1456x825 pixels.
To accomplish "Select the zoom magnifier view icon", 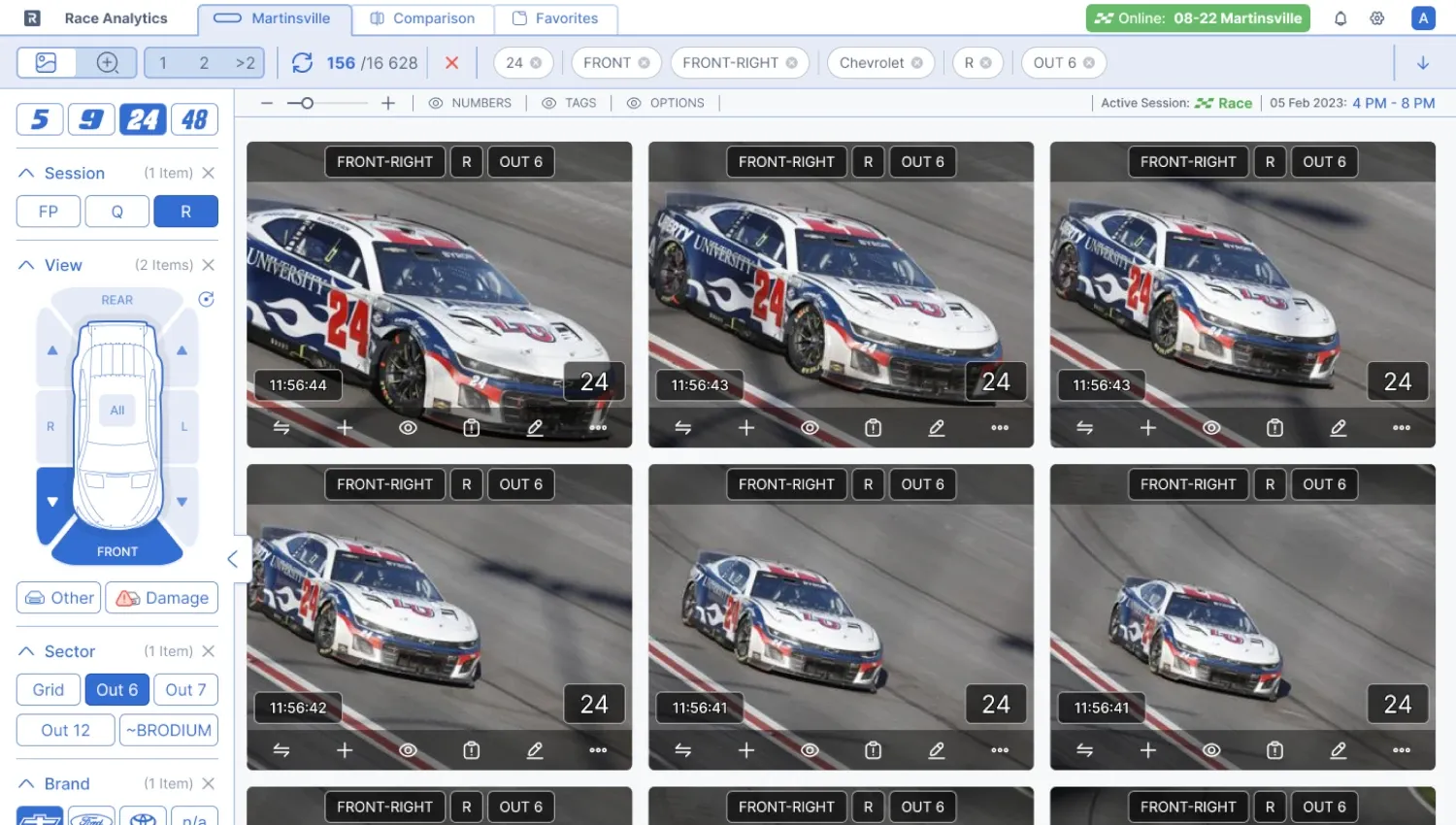I will (x=108, y=63).
